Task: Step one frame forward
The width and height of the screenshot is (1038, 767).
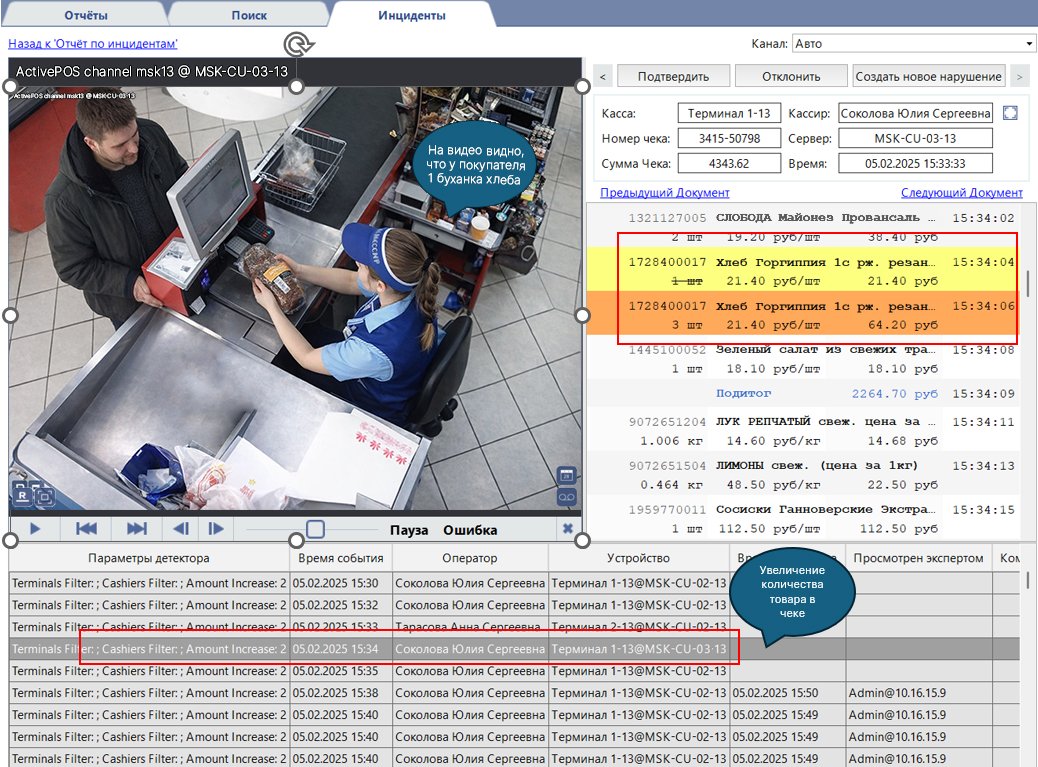Action: coord(215,529)
